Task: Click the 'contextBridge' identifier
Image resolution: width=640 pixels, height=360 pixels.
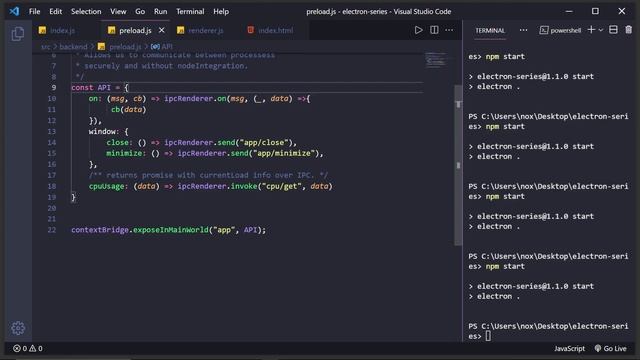Action: point(100,230)
